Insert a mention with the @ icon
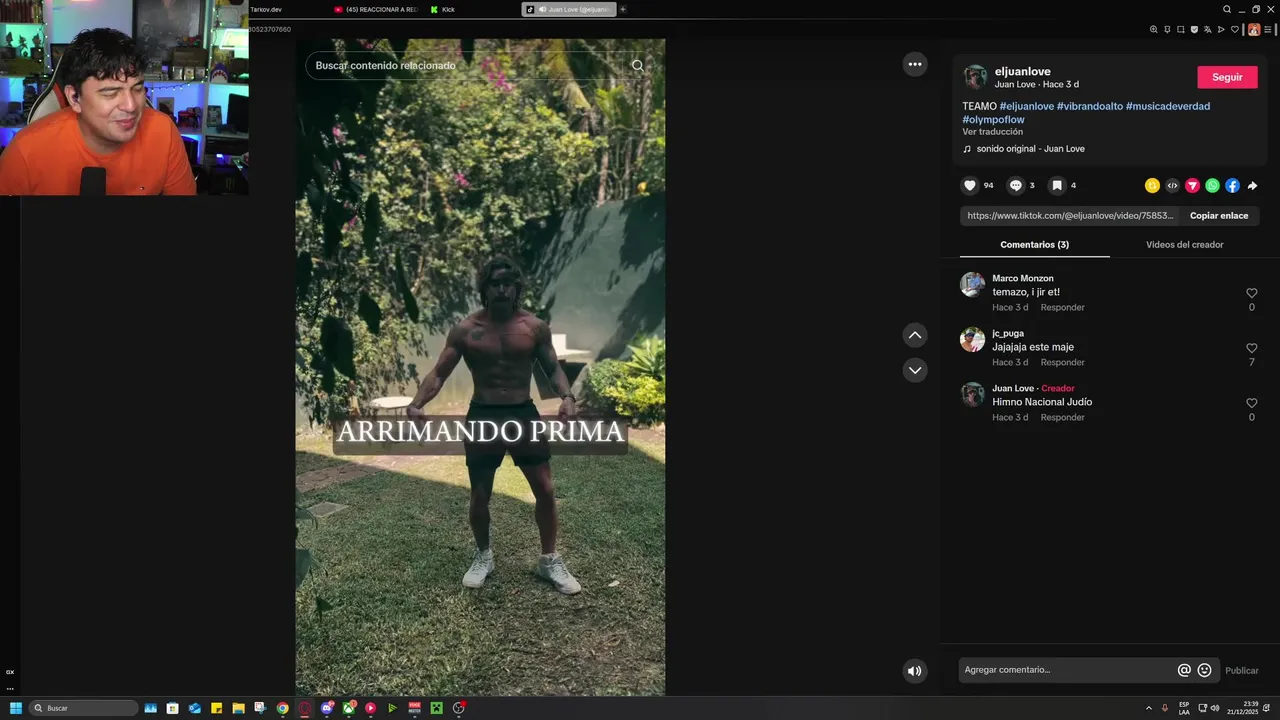This screenshot has width=1280, height=720. [1184, 670]
